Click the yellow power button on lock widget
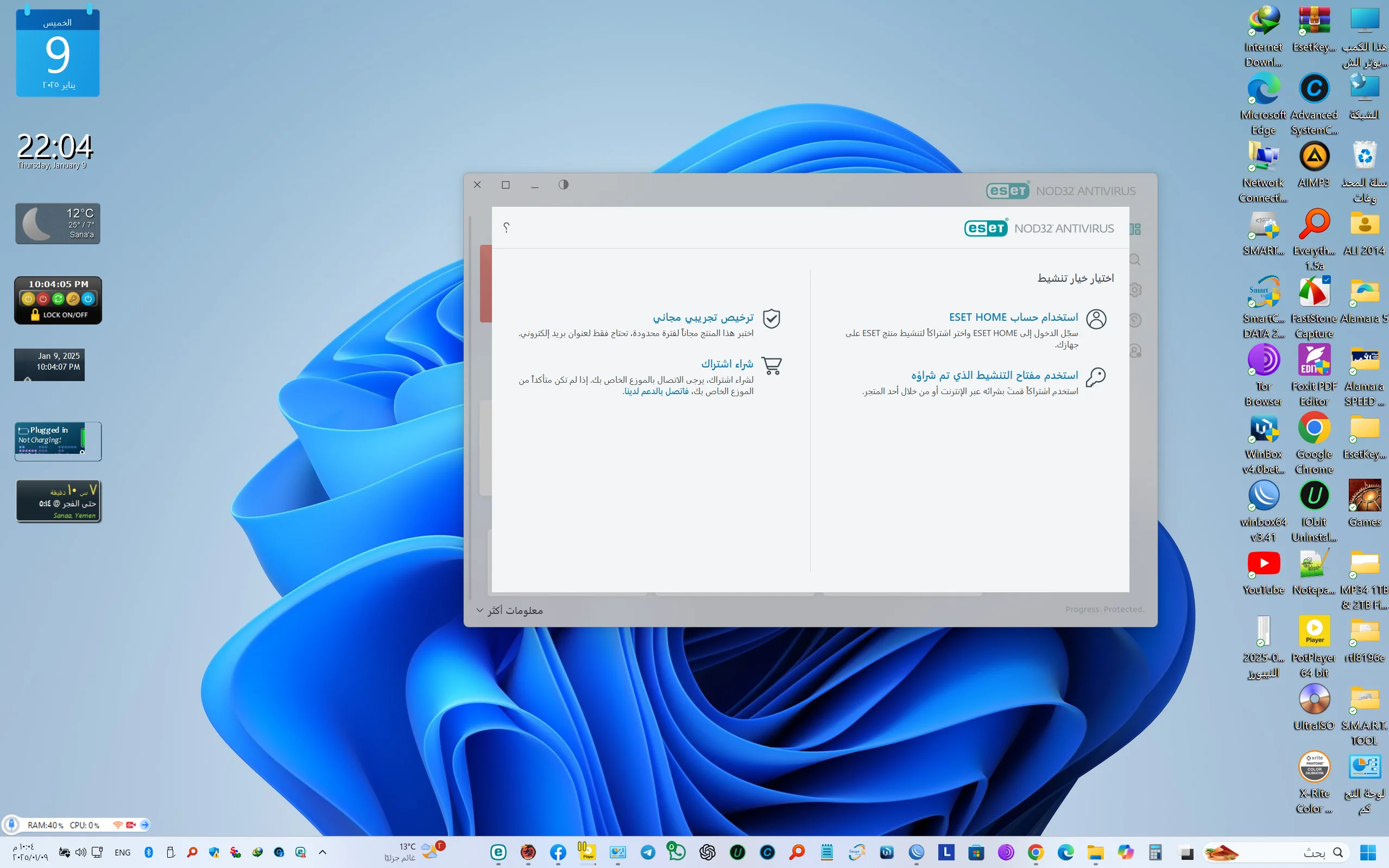Screen dimensions: 1389x868 (x=28, y=299)
